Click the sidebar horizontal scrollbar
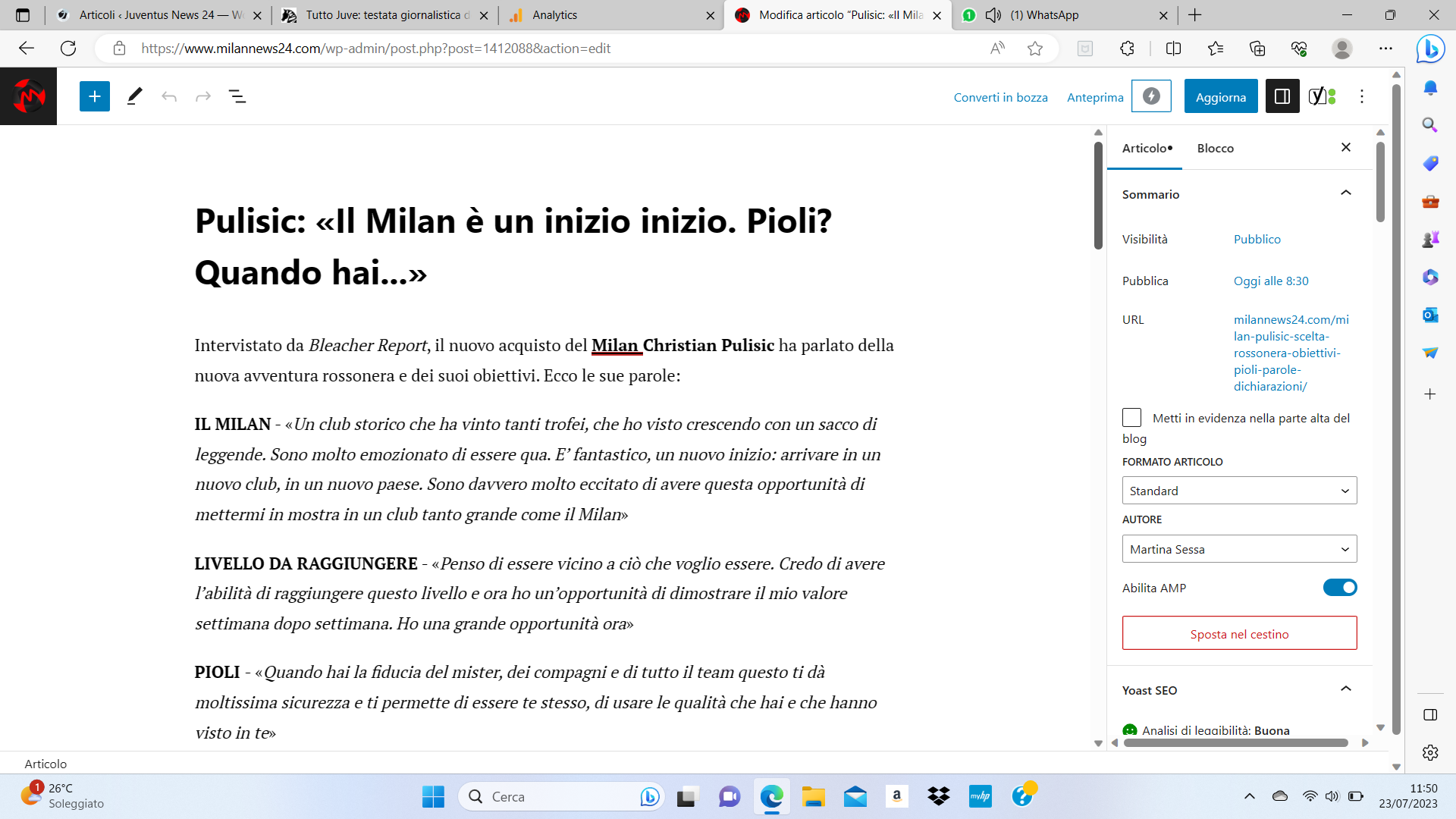The height and width of the screenshot is (819, 1456). (x=1236, y=743)
